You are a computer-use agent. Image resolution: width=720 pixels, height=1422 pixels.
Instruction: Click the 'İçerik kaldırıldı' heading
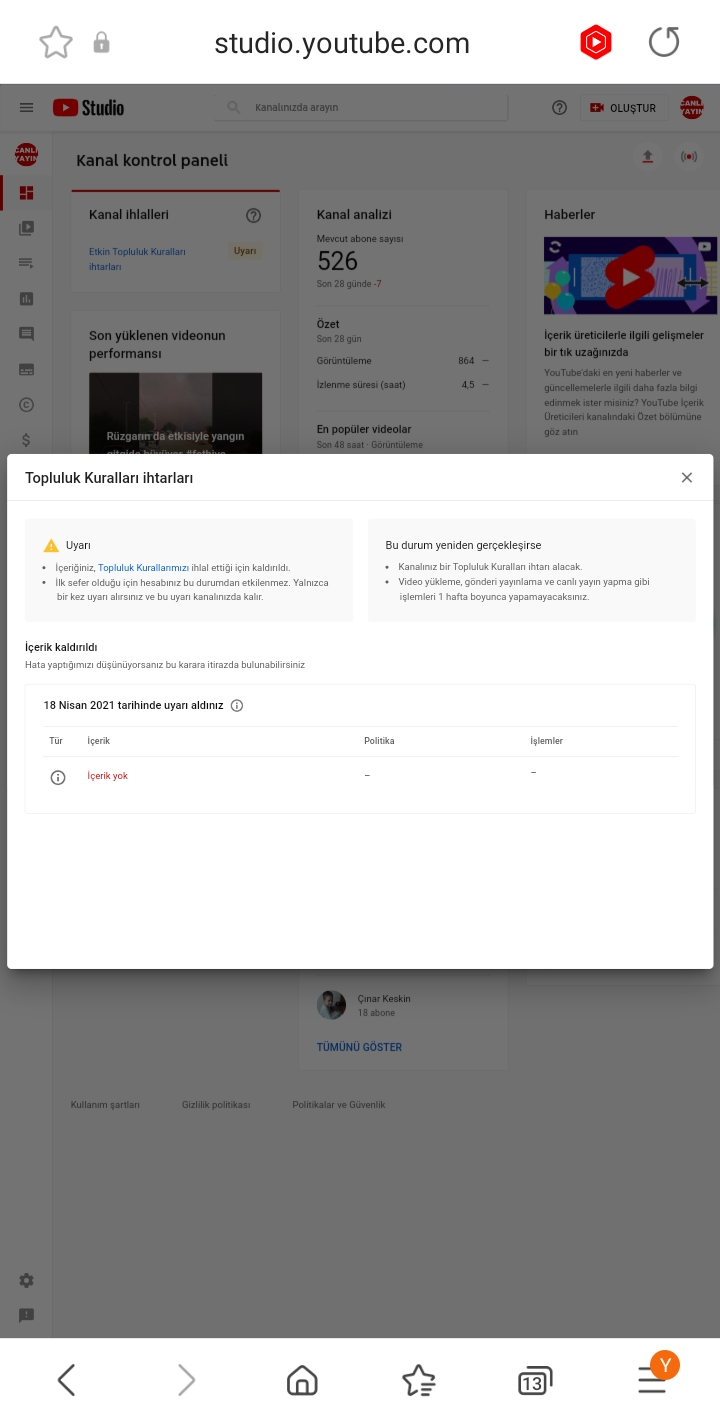point(61,647)
